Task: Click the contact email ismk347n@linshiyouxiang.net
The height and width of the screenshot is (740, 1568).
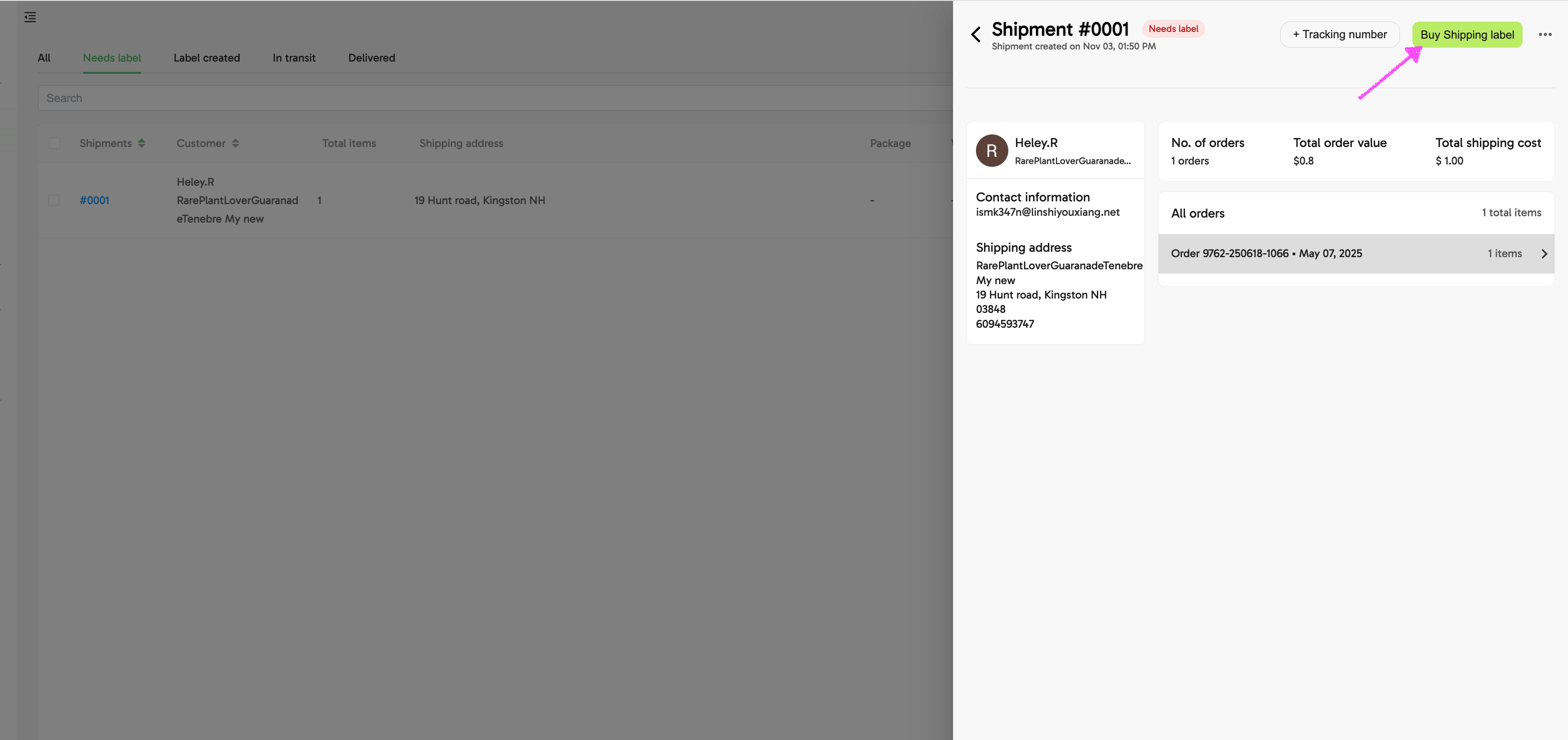Action: (1047, 212)
